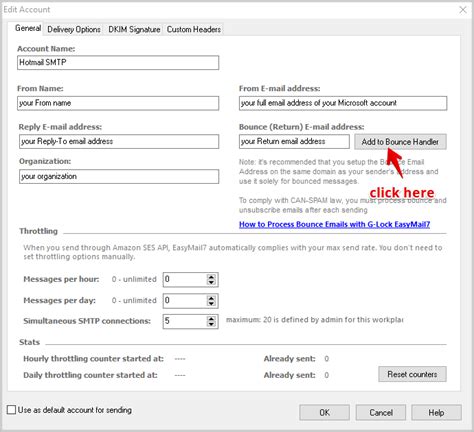The height and width of the screenshot is (432, 474).
Task: Click the maximum 20 defined by admin note
Action: tap(315, 320)
